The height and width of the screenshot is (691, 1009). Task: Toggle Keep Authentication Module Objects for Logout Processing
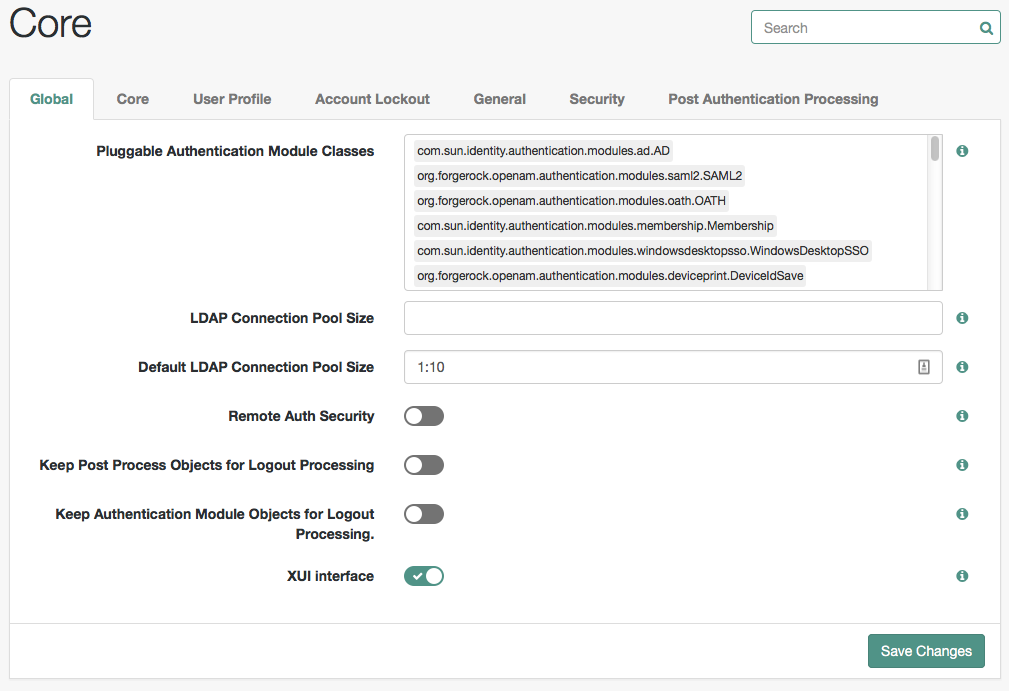[424, 514]
